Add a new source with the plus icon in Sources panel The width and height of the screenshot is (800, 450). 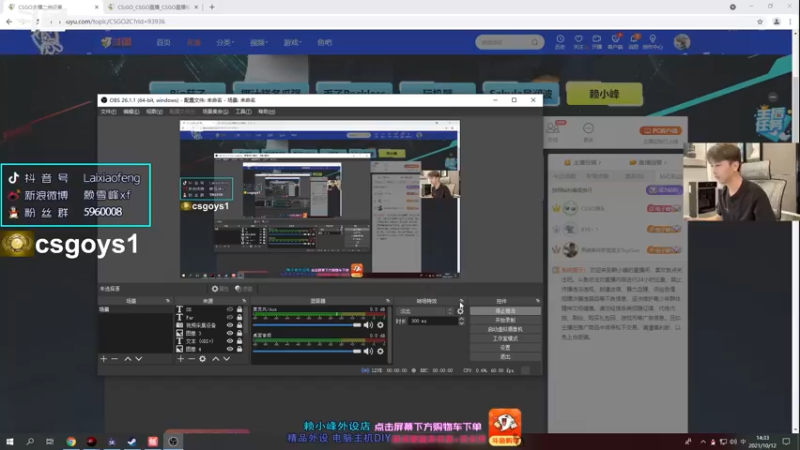pyautogui.click(x=180, y=359)
